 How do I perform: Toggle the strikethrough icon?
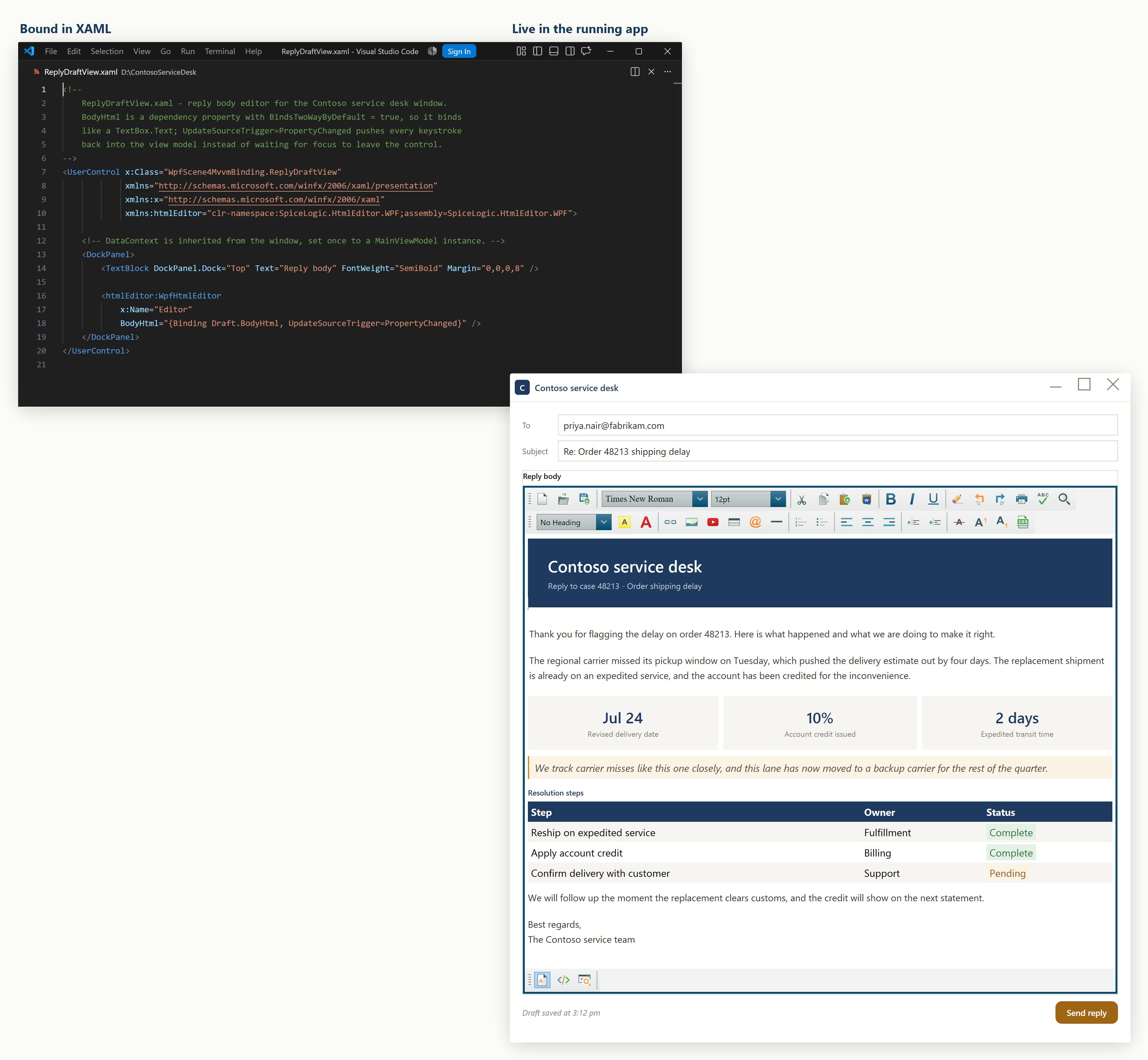pyautogui.click(x=959, y=522)
